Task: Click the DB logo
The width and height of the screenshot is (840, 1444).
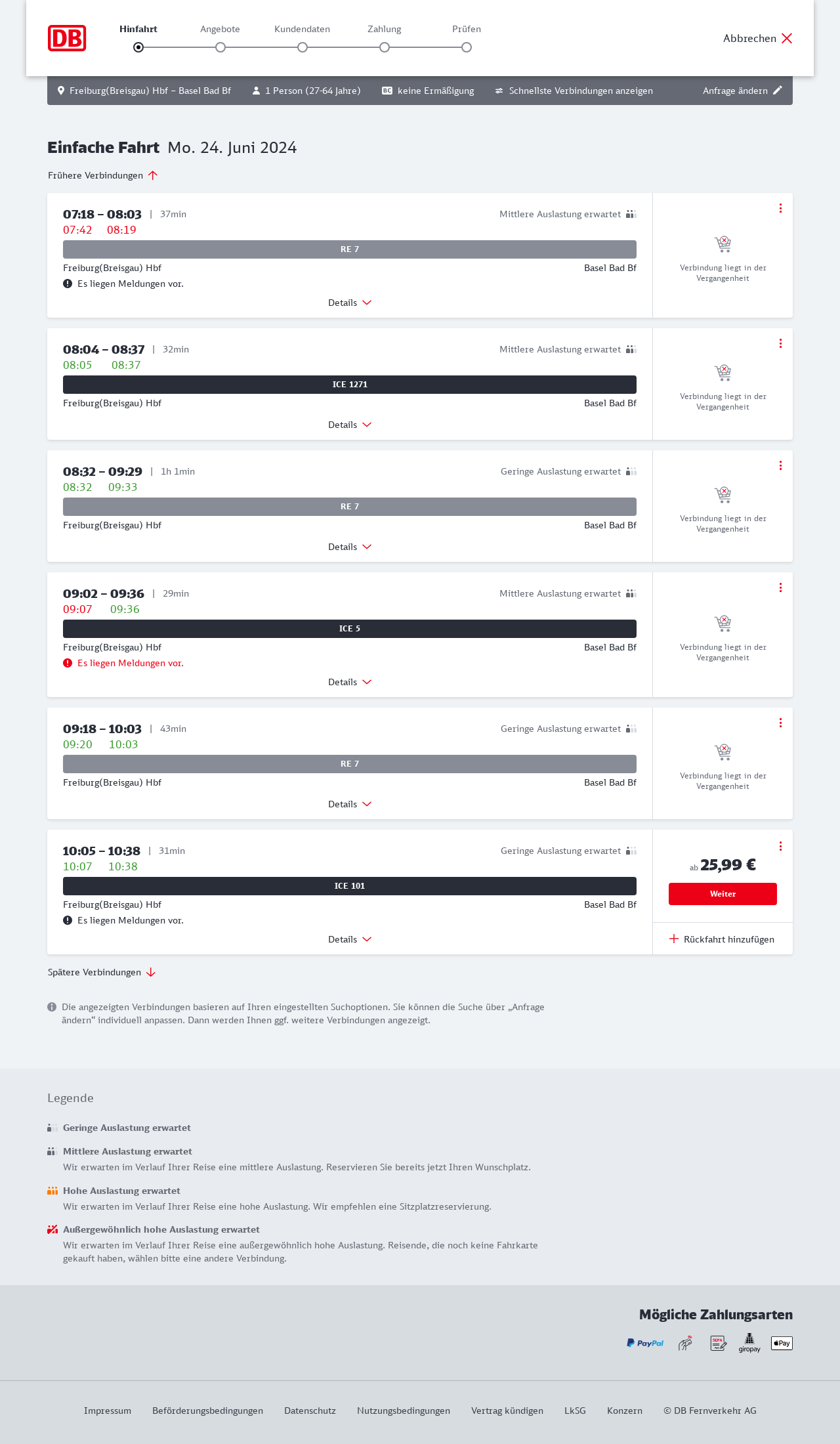Action: point(67,38)
